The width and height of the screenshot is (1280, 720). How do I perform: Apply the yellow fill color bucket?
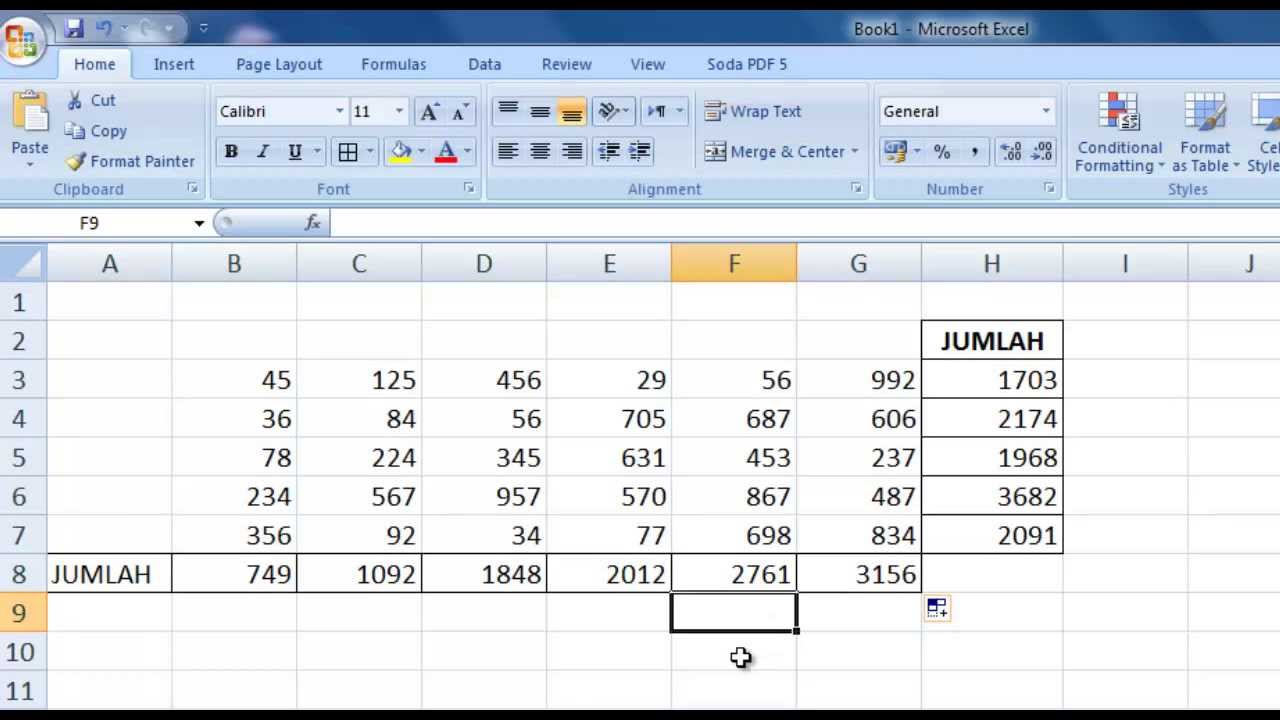click(401, 152)
